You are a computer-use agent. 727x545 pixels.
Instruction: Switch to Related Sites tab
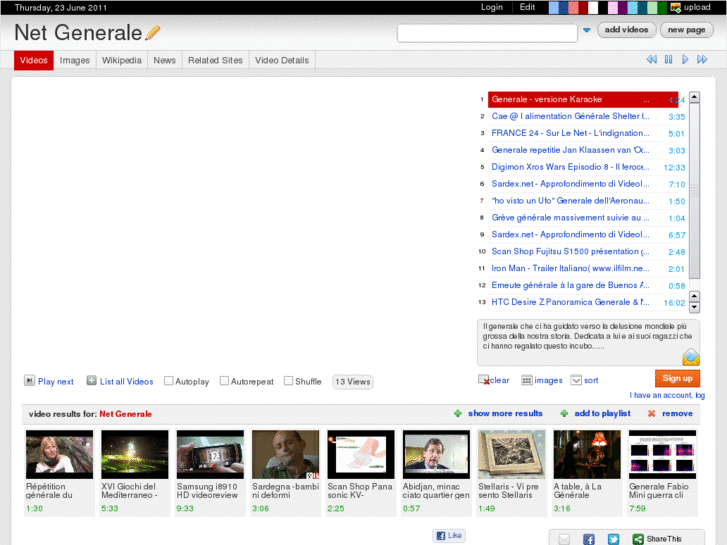[x=215, y=60]
